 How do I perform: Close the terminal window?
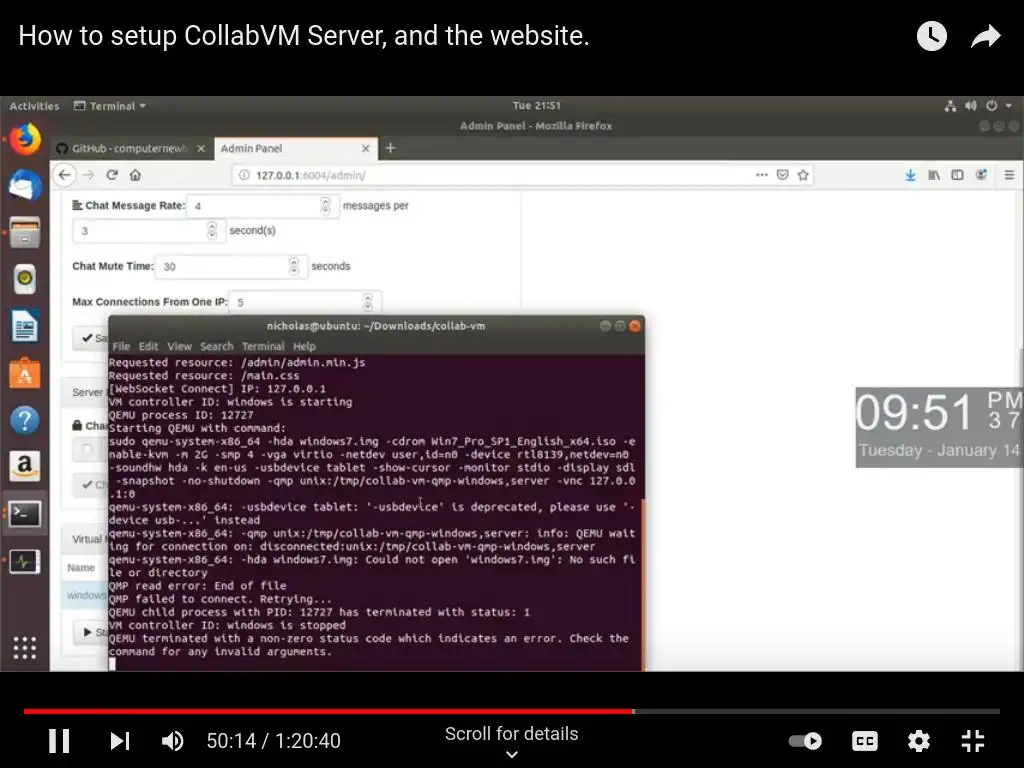tap(635, 326)
